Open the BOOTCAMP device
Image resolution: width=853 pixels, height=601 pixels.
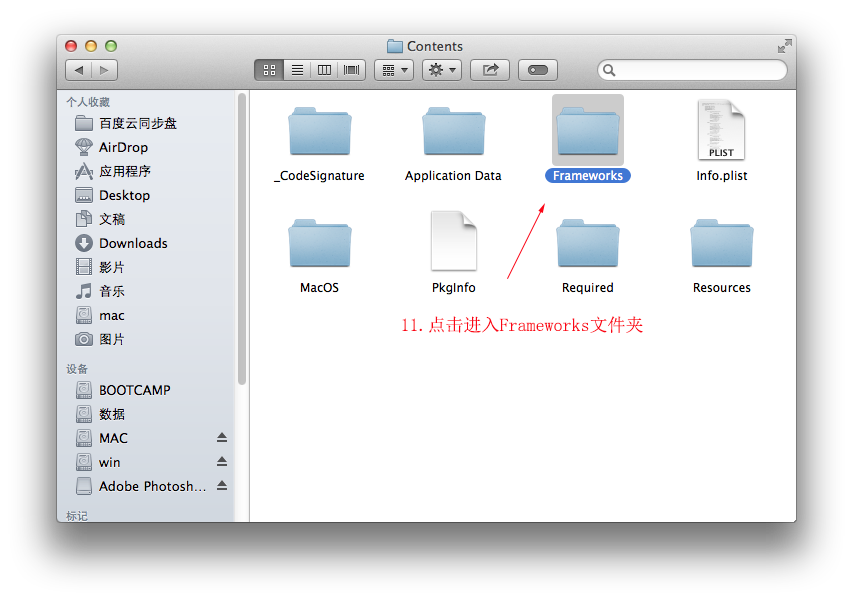pyautogui.click(x=147, y=390)
